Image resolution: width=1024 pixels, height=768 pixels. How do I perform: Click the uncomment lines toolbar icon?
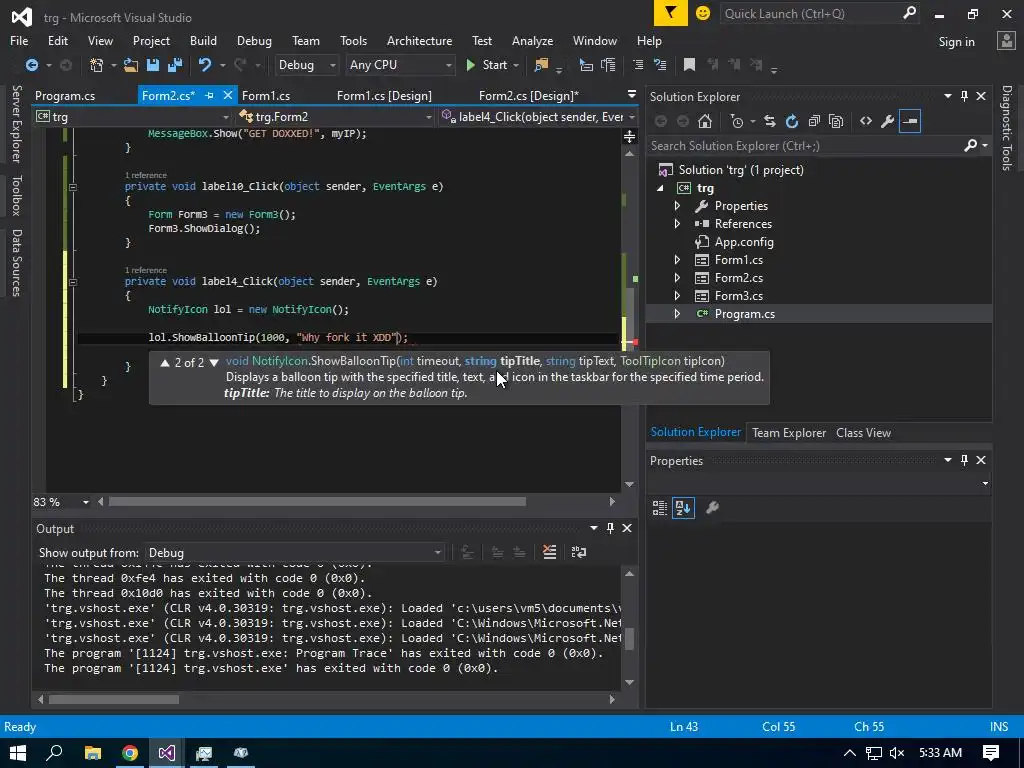(x=660, y=65)
